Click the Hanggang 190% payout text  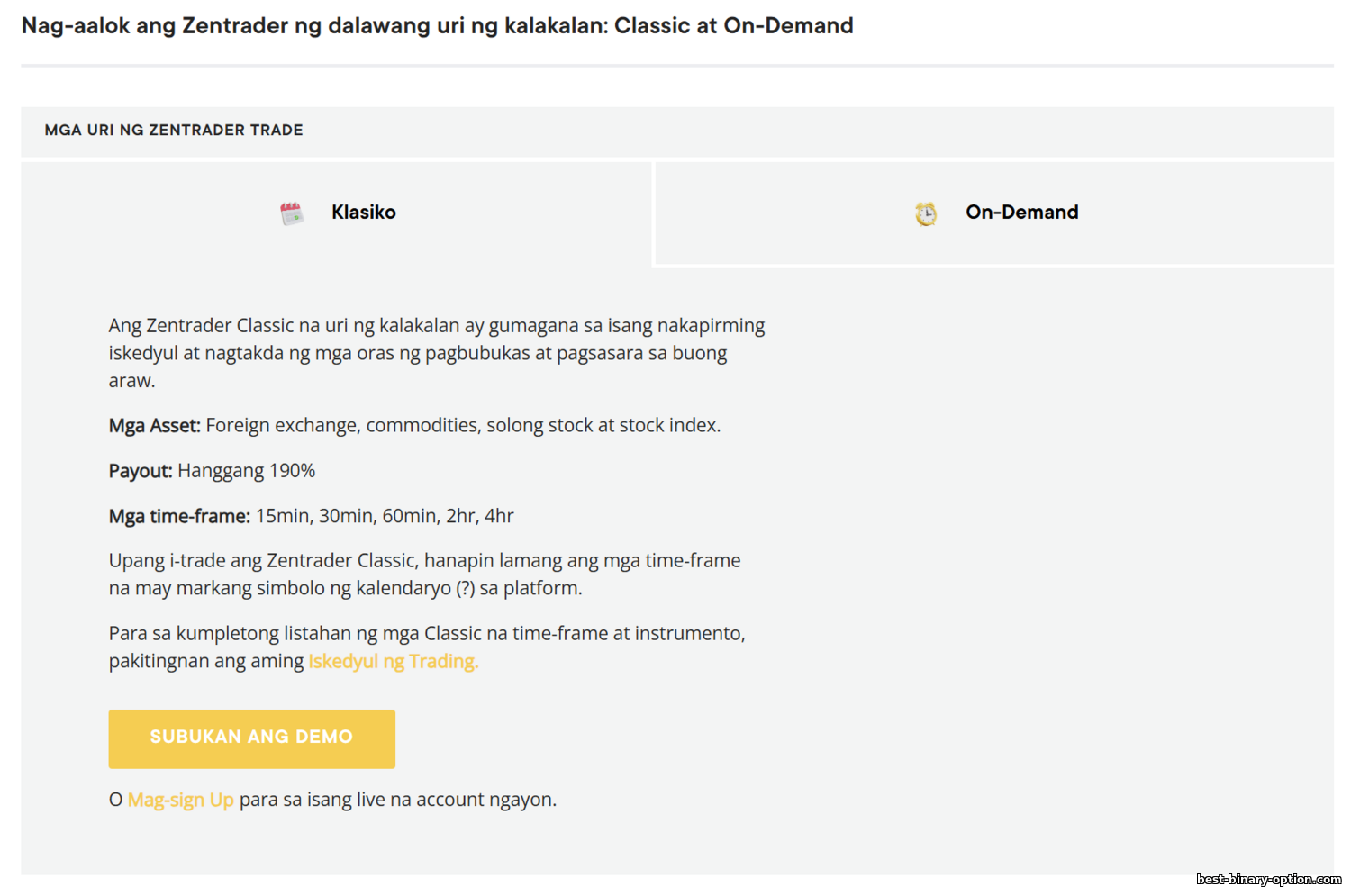pyautogui.click(x=247, y=471)
